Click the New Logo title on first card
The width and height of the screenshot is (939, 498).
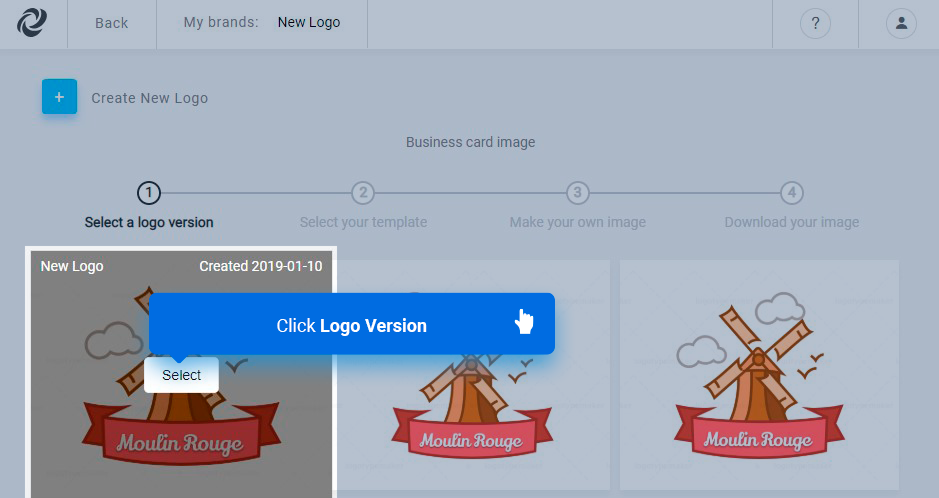point(72,266)
